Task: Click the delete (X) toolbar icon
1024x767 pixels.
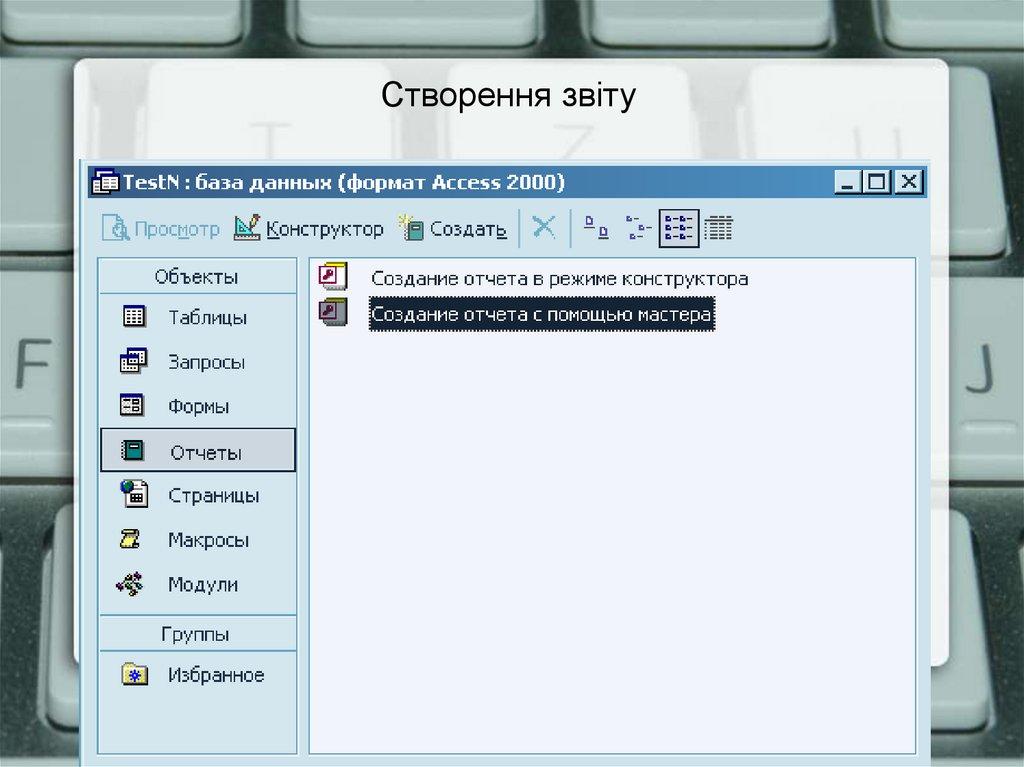Action: coord(543,227)
